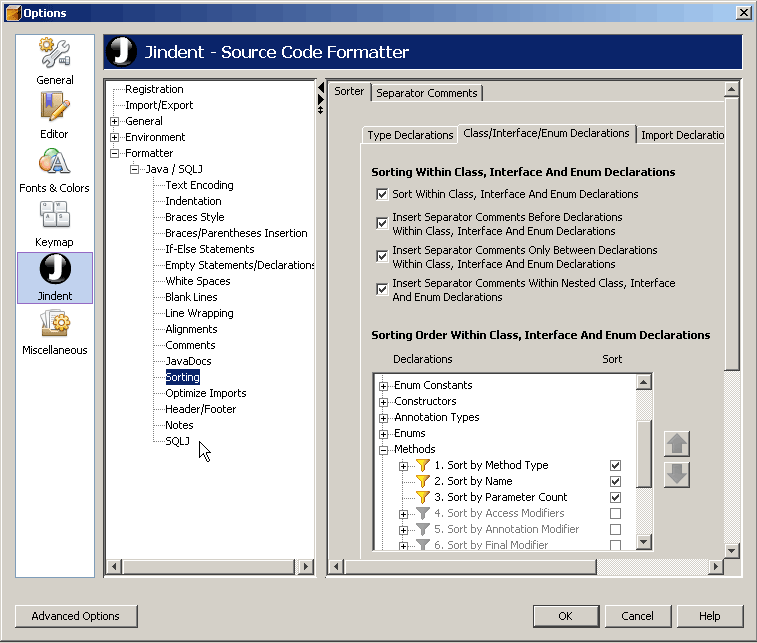Select the Editor category icon

[x=54, y=107]
